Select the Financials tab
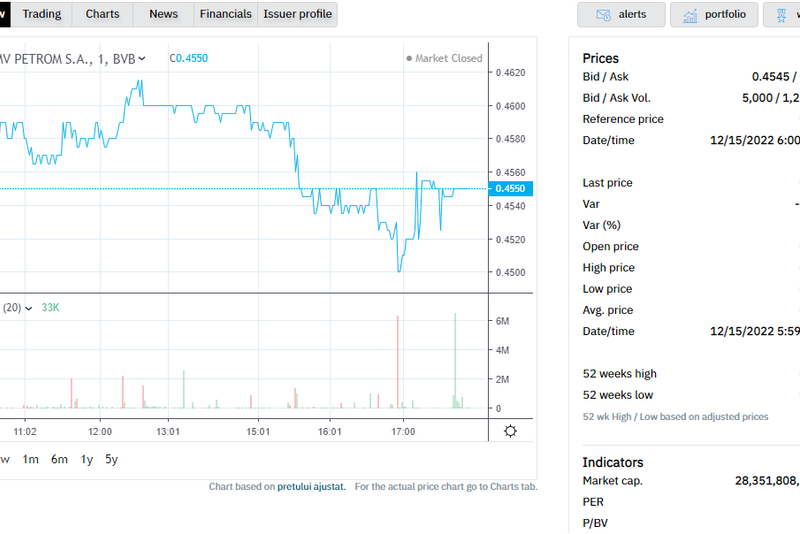Viewport: 800px width, 534px height. coord(225,14)
